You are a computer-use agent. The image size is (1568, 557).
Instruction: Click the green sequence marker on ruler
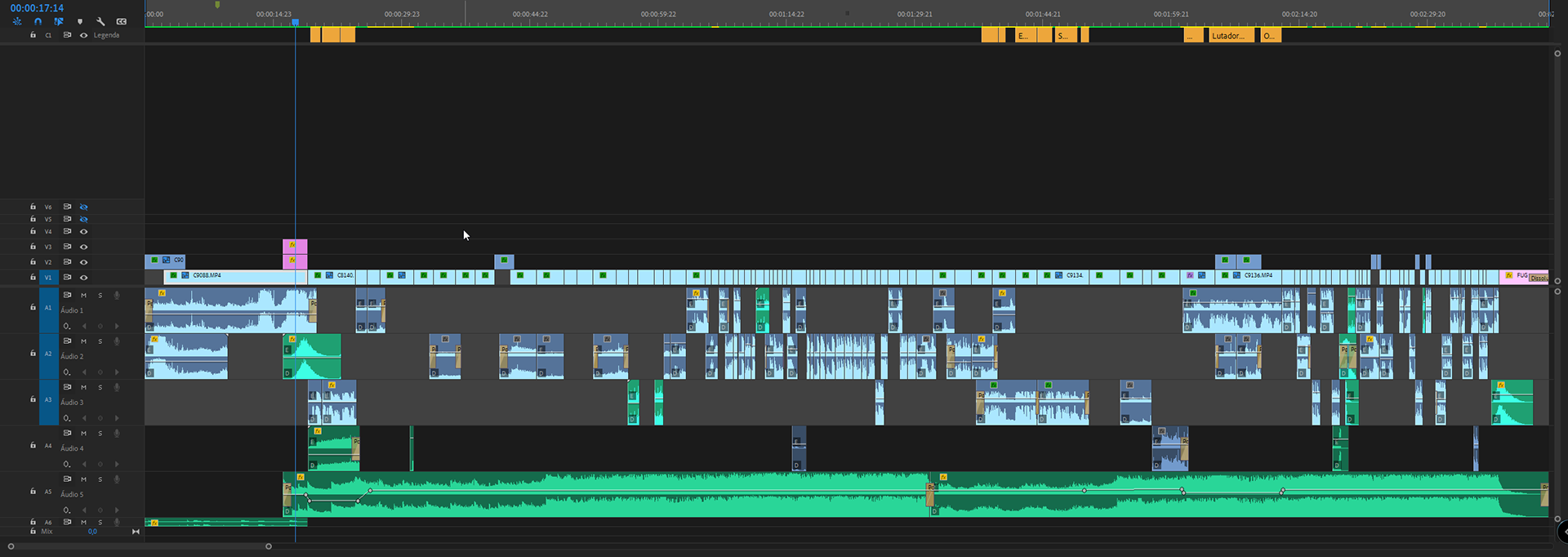point(217,5)
